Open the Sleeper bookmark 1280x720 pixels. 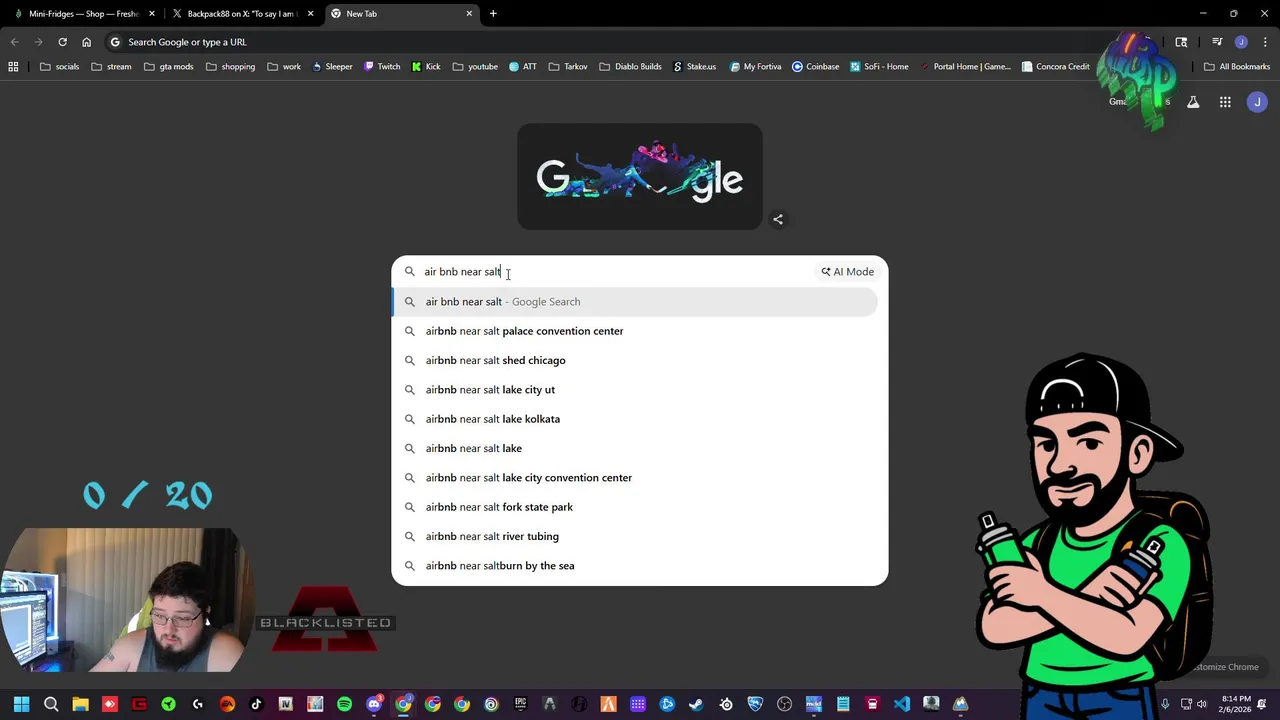(332, 67)
